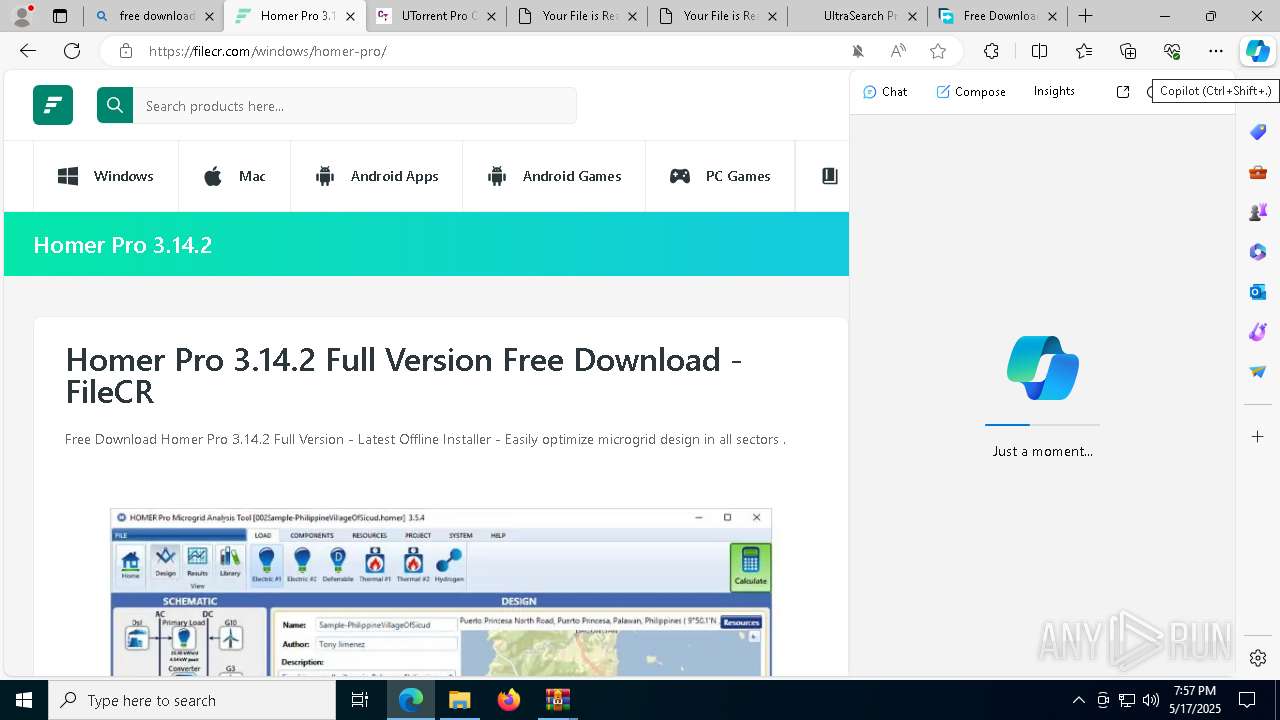Show hidden system tray icons

click(1078, 700)
